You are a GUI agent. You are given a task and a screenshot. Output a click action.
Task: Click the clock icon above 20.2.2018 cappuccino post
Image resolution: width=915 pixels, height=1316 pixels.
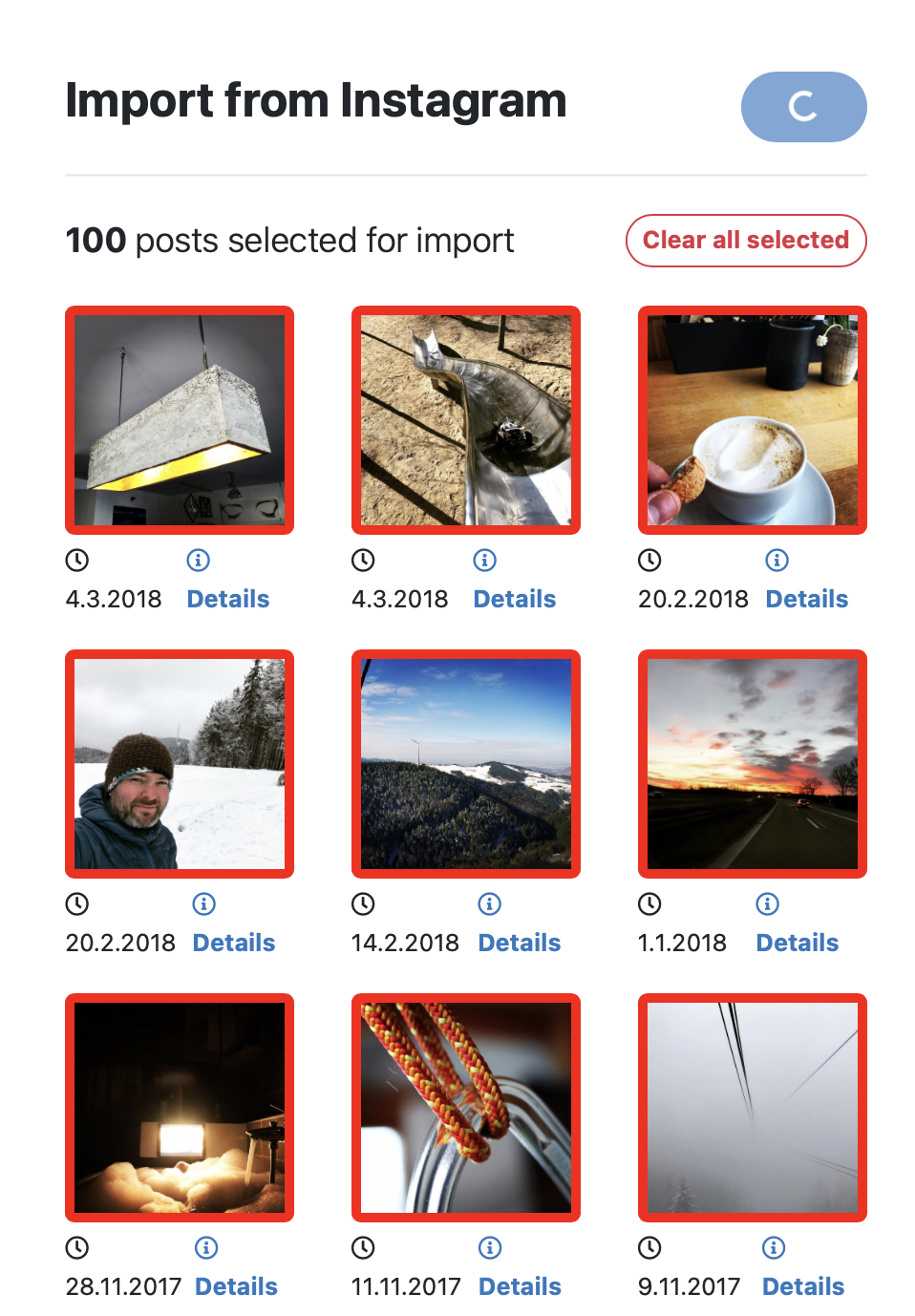pos(649,560)
